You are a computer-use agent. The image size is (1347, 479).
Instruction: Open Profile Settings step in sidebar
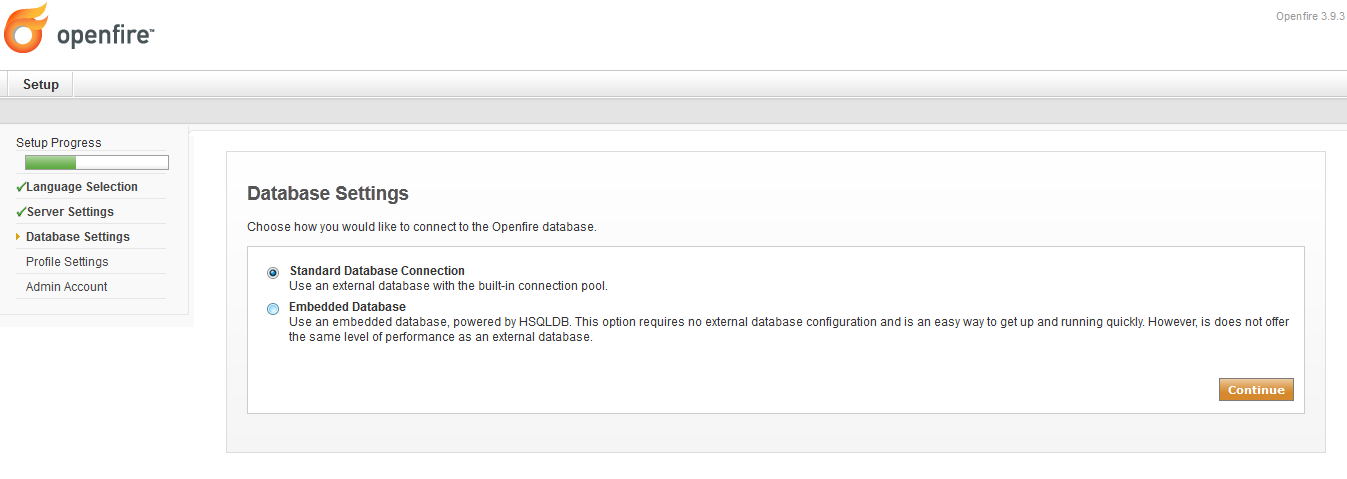pos(67,262)
